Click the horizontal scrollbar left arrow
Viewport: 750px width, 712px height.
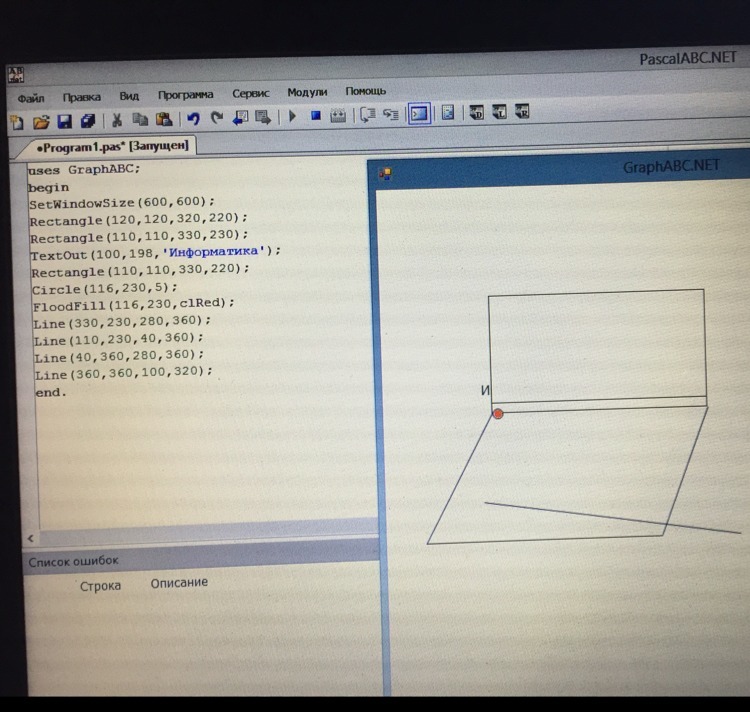click(30, 537)
